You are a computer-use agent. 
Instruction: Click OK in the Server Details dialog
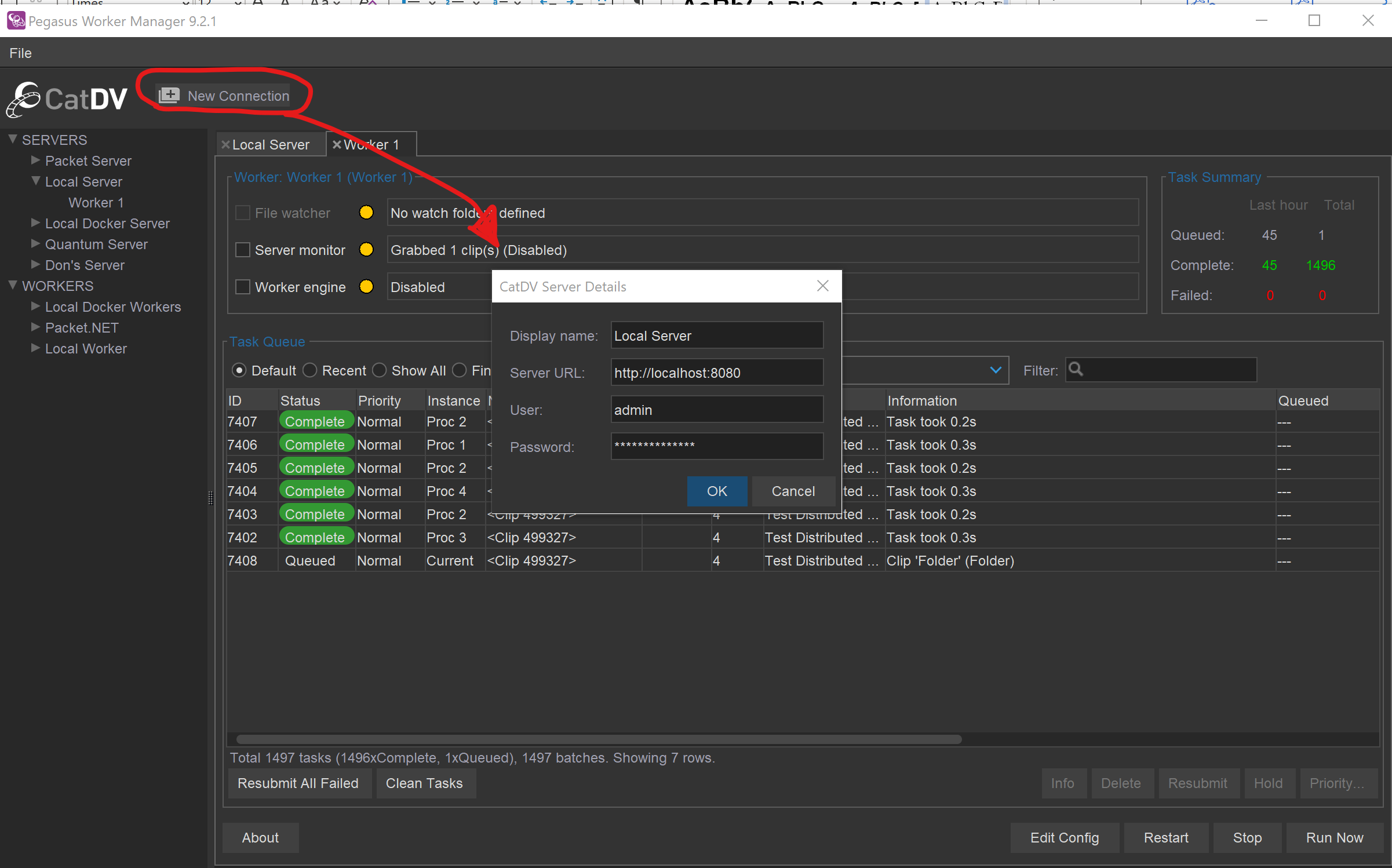point(717,491)
